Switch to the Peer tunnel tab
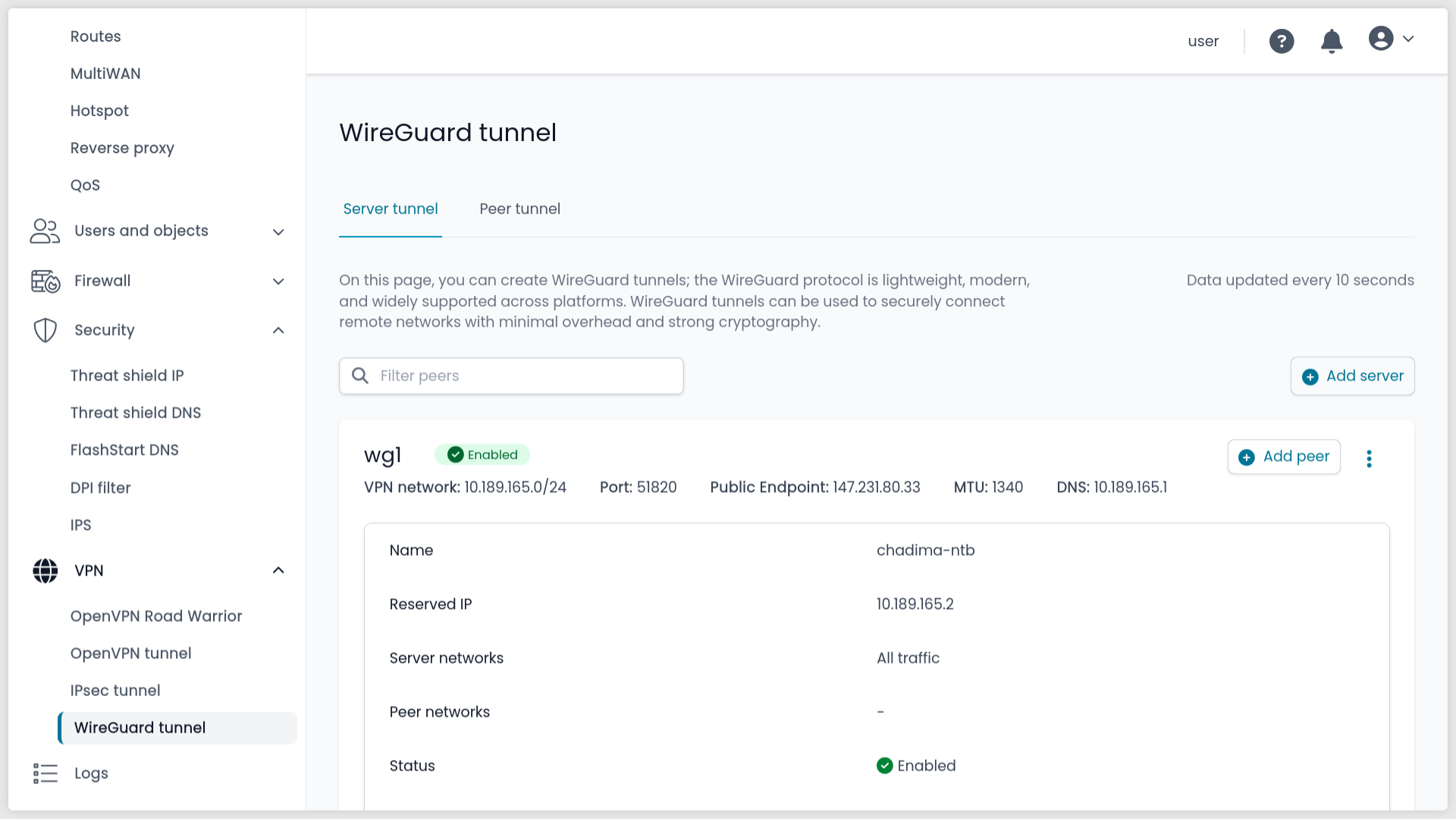1456x819 pixels. 519,209
